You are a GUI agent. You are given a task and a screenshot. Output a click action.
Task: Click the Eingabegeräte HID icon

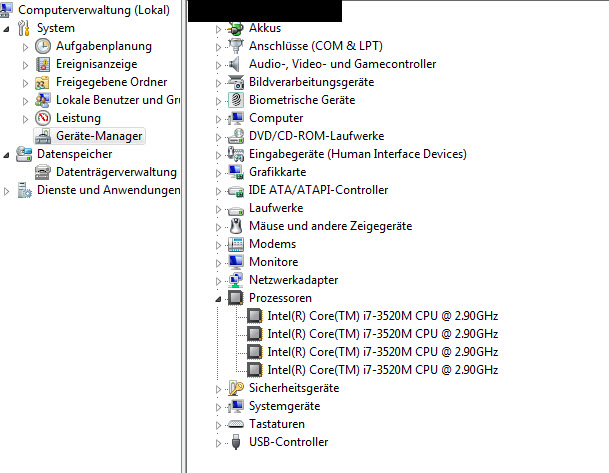(236, 154)
